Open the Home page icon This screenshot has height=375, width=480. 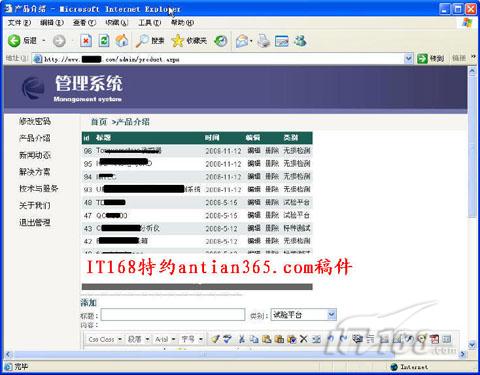click(122, 41)
